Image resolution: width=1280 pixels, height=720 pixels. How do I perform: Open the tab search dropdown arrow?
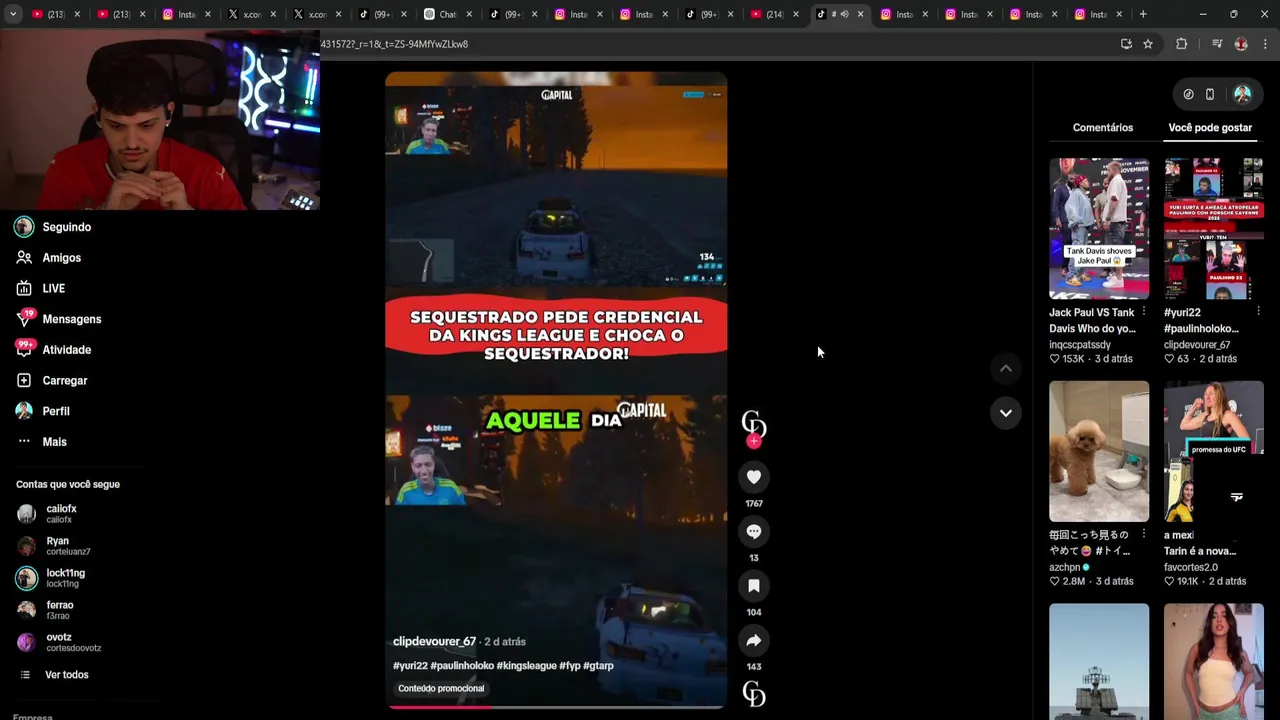pos(13,14)
